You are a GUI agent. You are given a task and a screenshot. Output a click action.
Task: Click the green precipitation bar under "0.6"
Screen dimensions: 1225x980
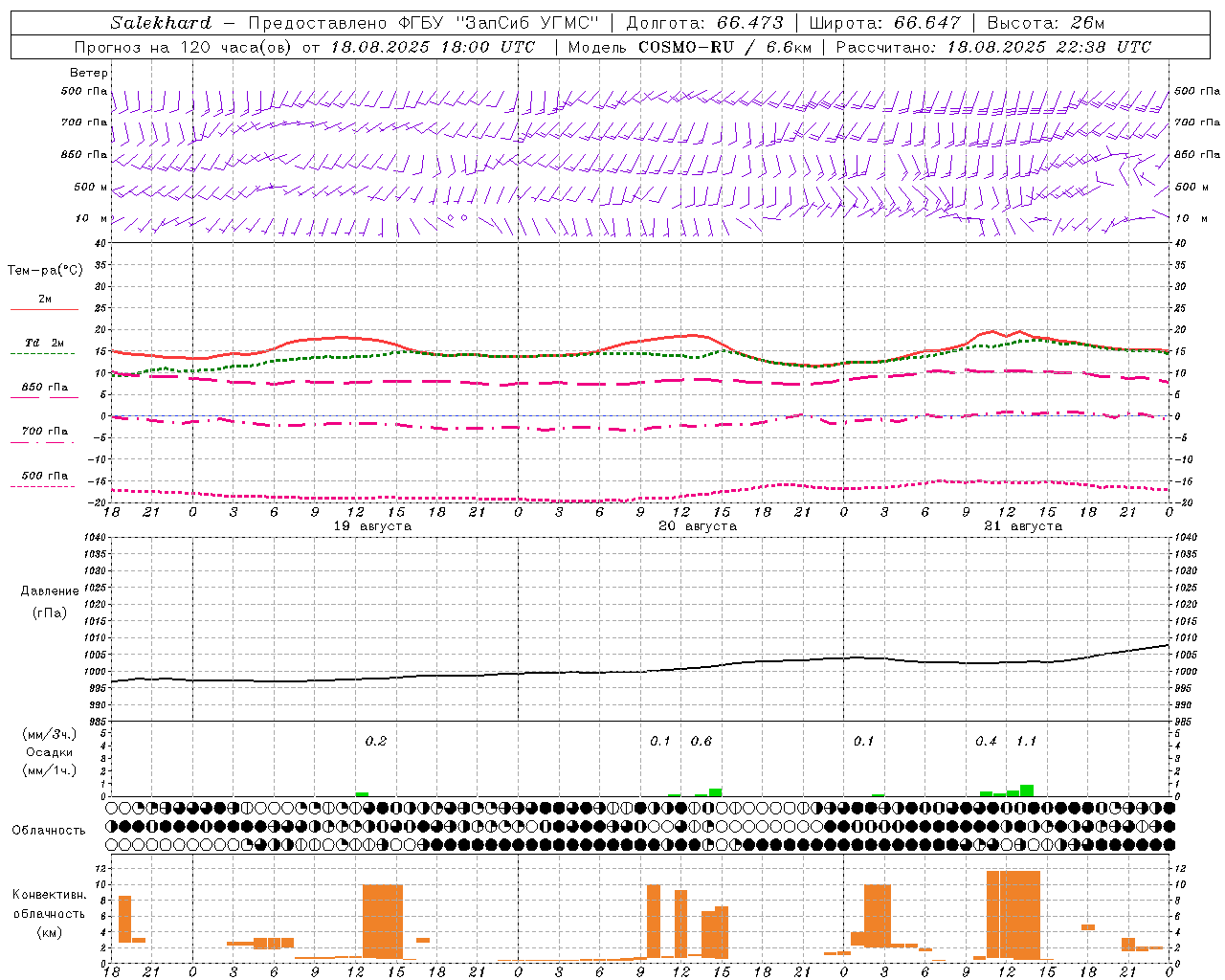[x=715, y=792]
